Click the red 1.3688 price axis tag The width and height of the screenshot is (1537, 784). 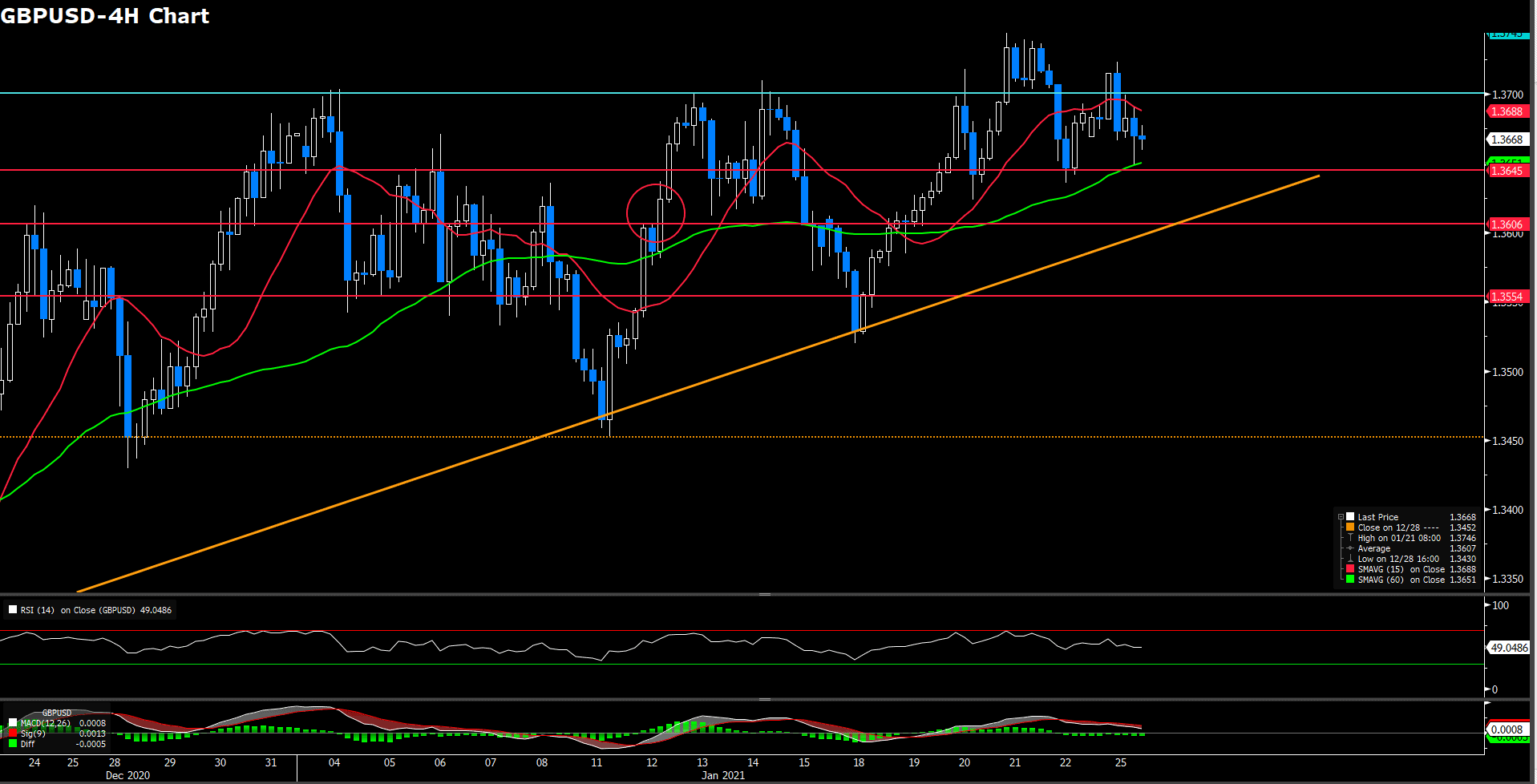(x=1507, y=111)
